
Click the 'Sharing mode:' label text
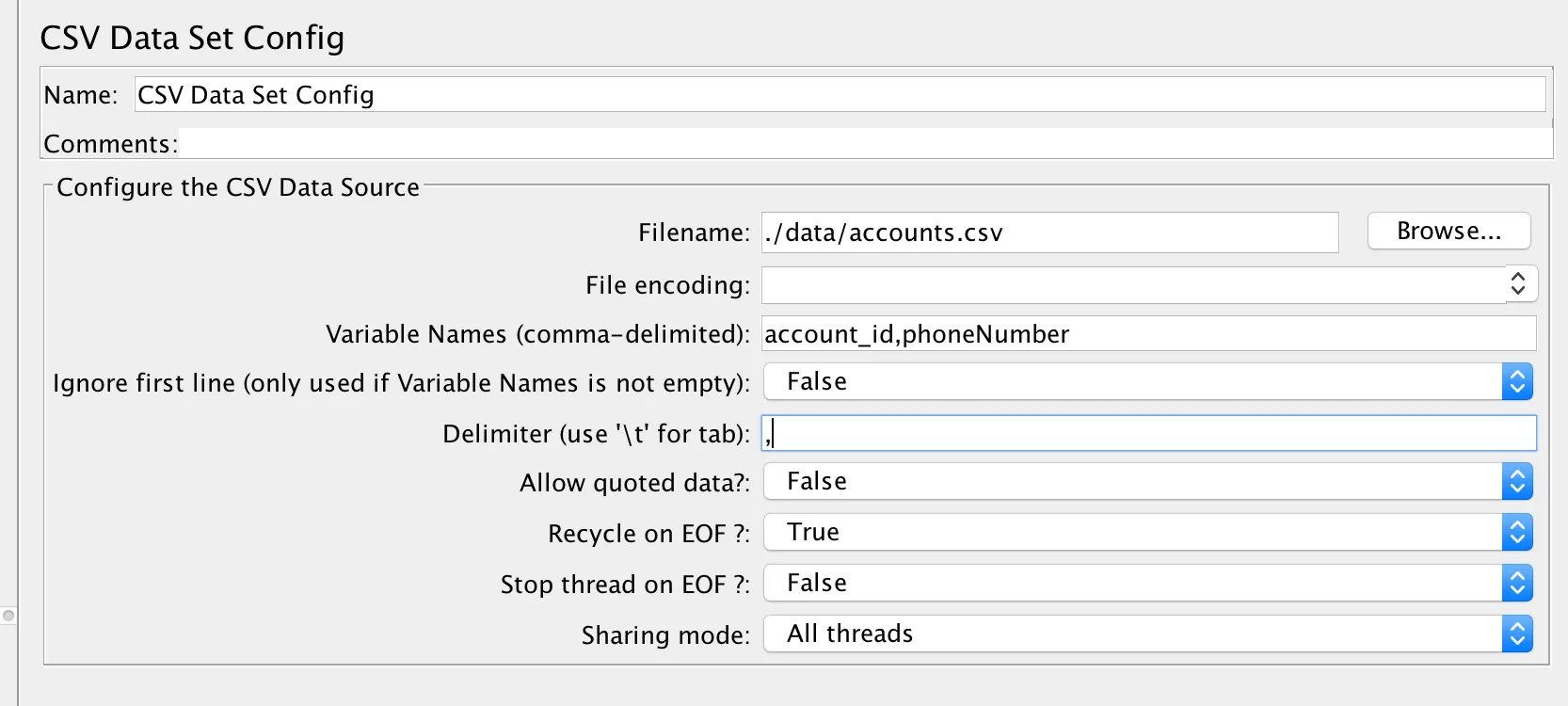click(665, 635)
